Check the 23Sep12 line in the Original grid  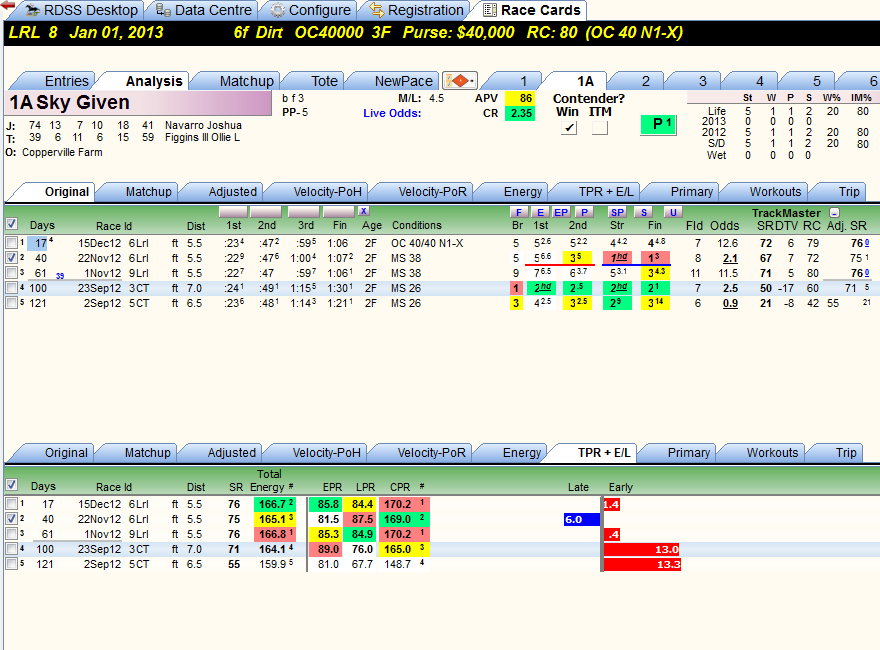point(11,288)
